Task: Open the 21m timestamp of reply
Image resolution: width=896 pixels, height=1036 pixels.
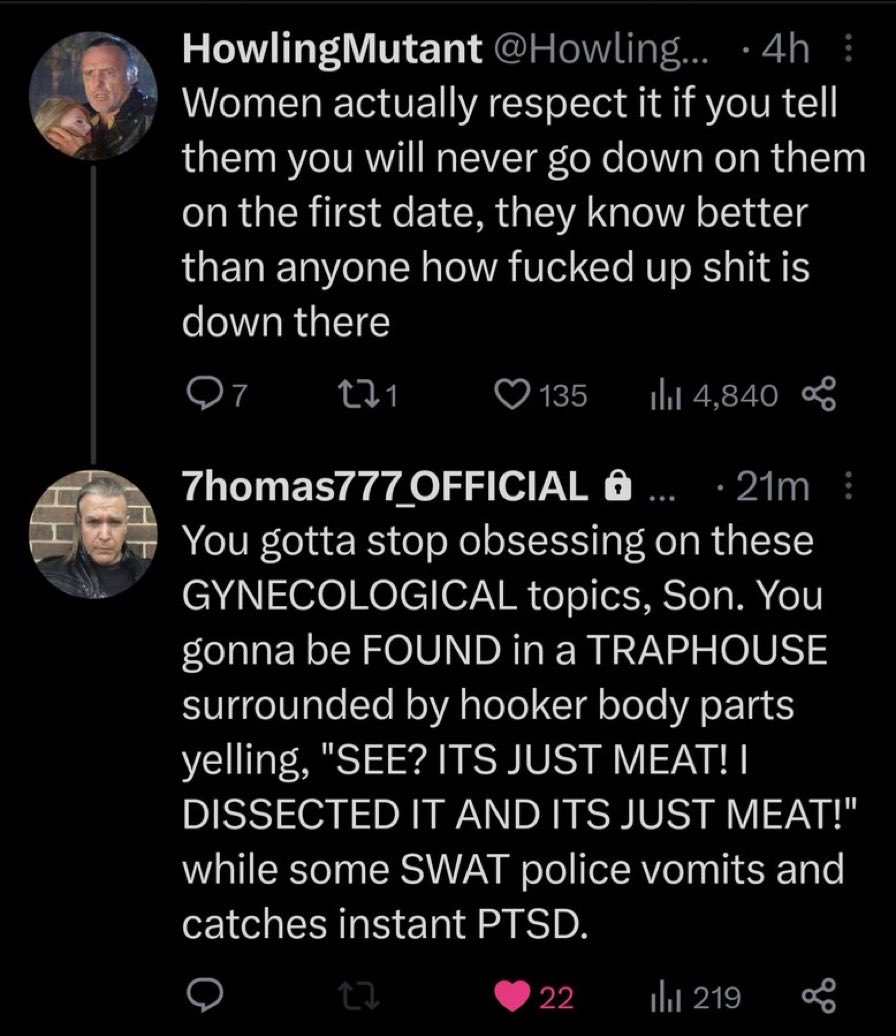Action: click(x=772, y=487)
